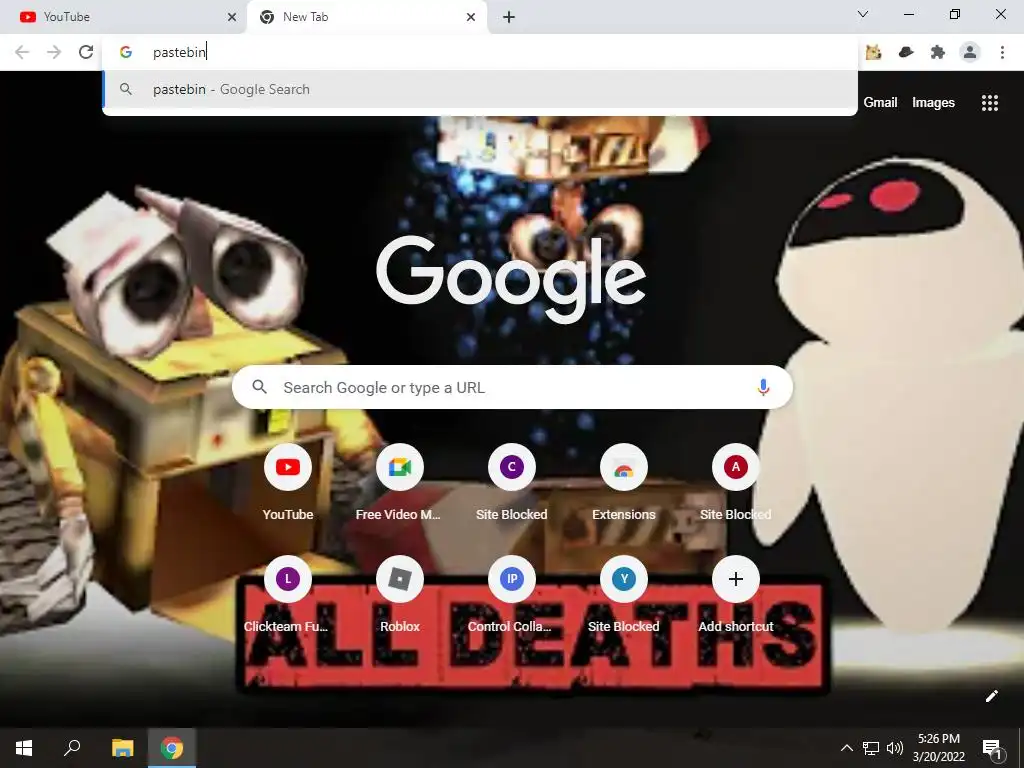Open the purple C Site Blocked shortcut
The image size is (1024, 768).
coord(512,483)
